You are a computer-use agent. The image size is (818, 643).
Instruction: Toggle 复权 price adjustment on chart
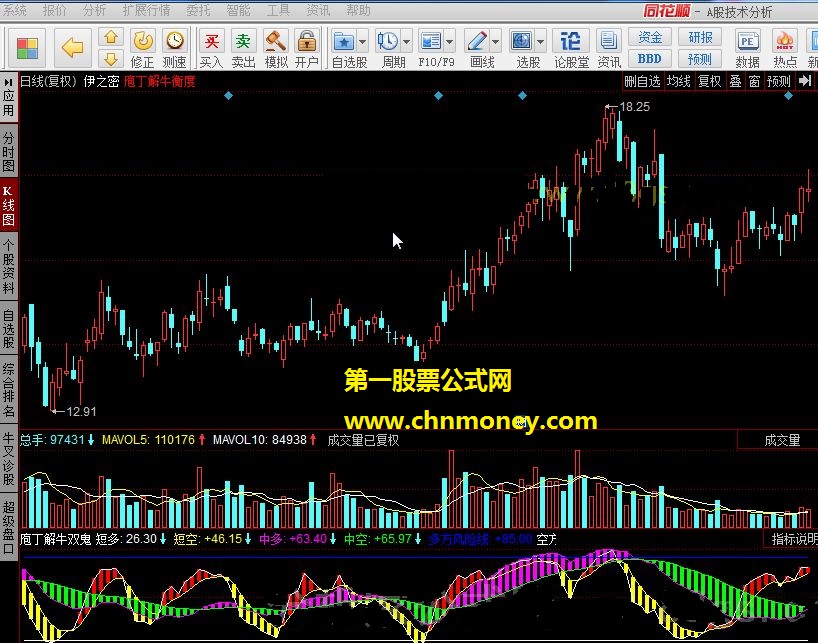point(709,81)
